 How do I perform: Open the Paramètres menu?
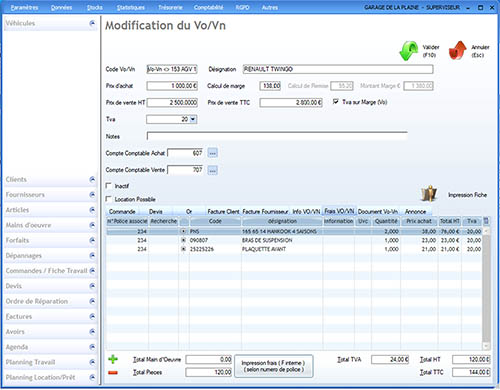pos(24,7)
